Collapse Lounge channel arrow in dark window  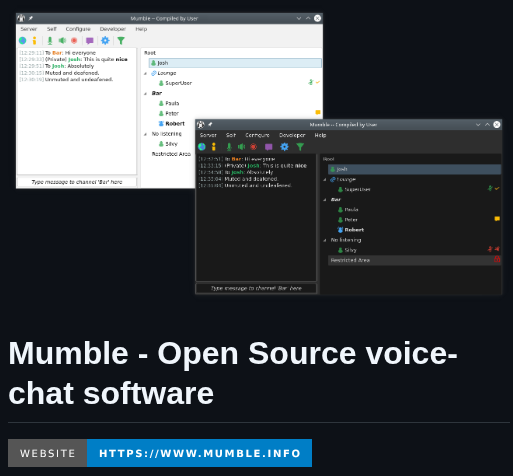tap(325, 180)
